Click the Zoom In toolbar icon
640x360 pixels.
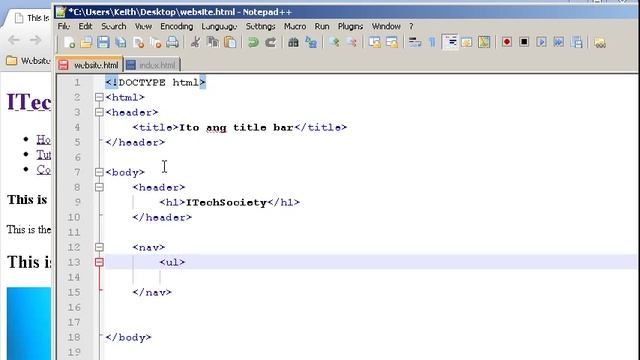(334, 42)
